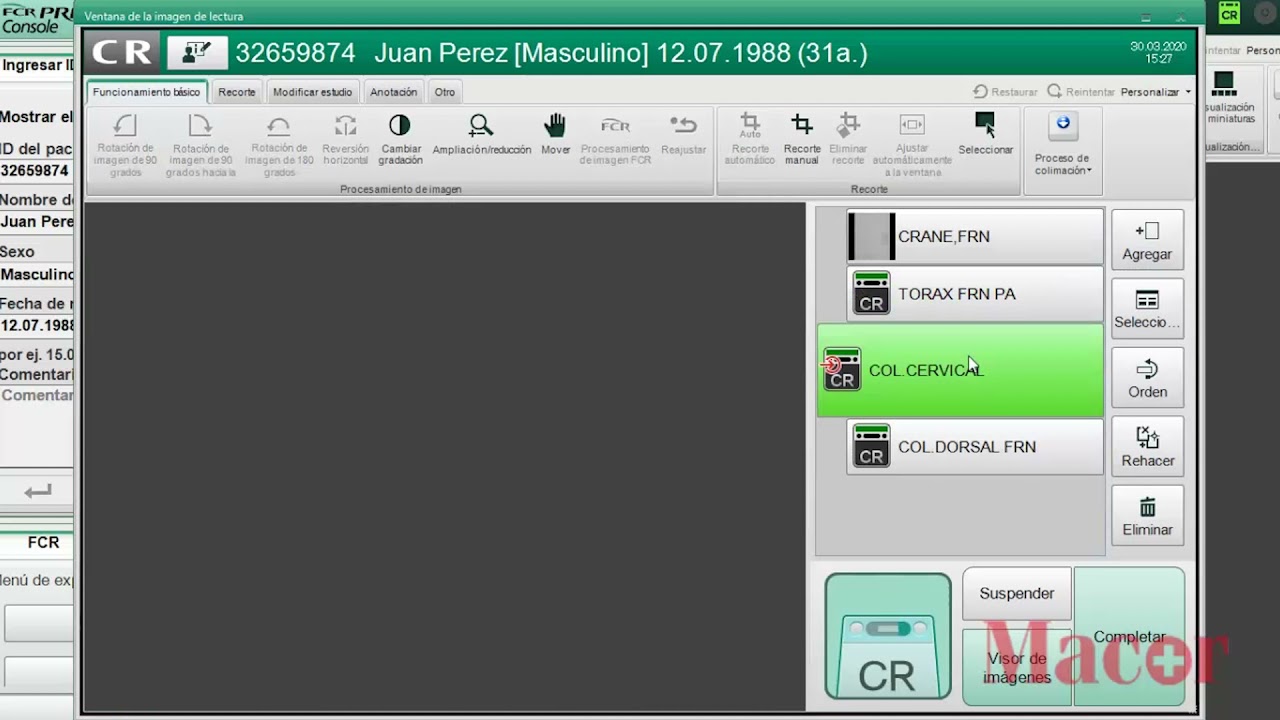
Task: Click the Orden button
Action: (x=1147, y=378)
